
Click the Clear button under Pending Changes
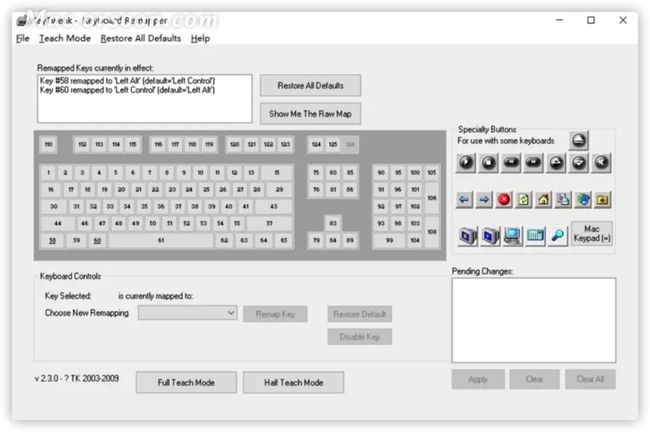(x=534, y=379)
